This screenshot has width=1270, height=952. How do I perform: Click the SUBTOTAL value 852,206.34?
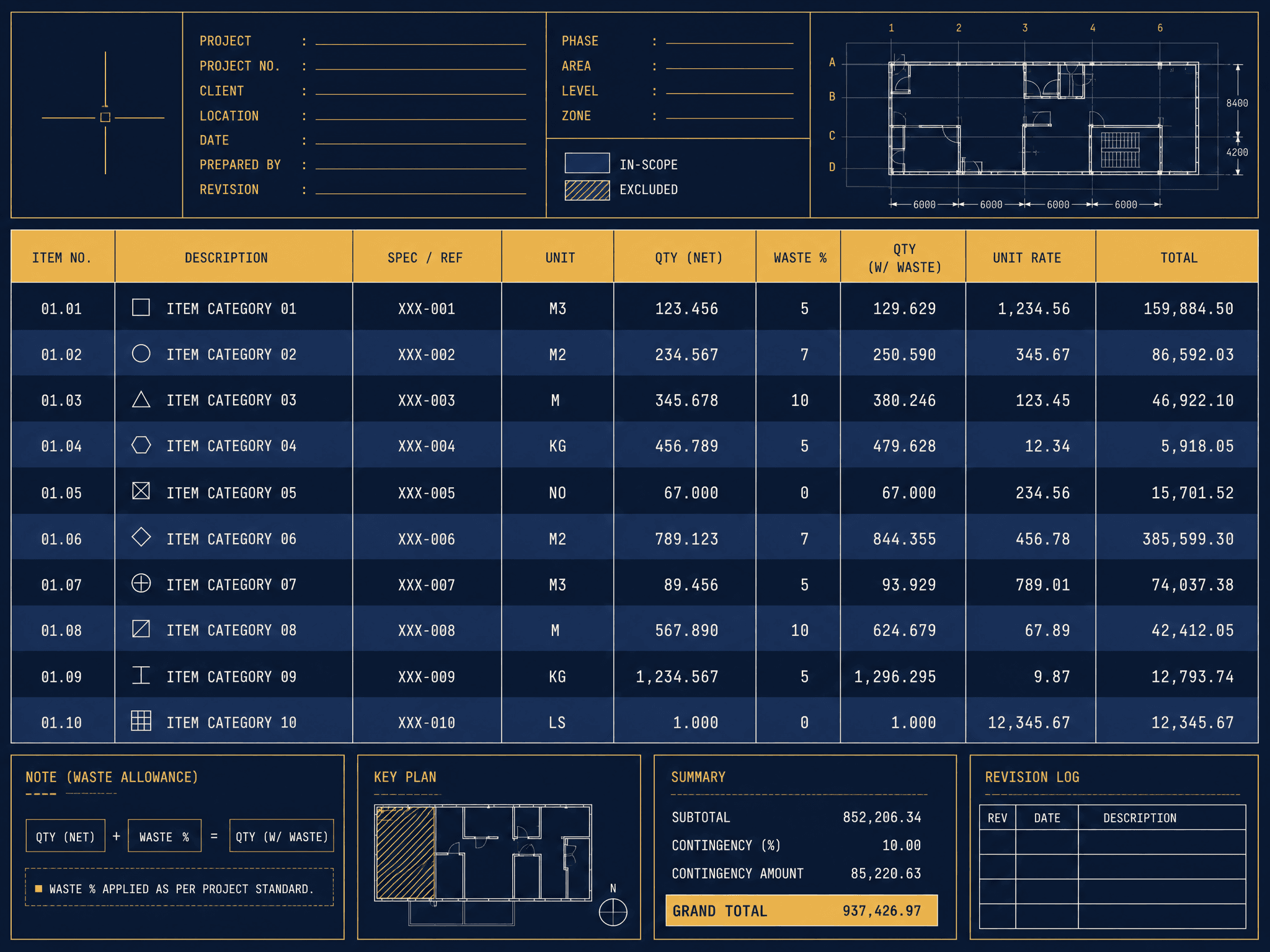882,818
